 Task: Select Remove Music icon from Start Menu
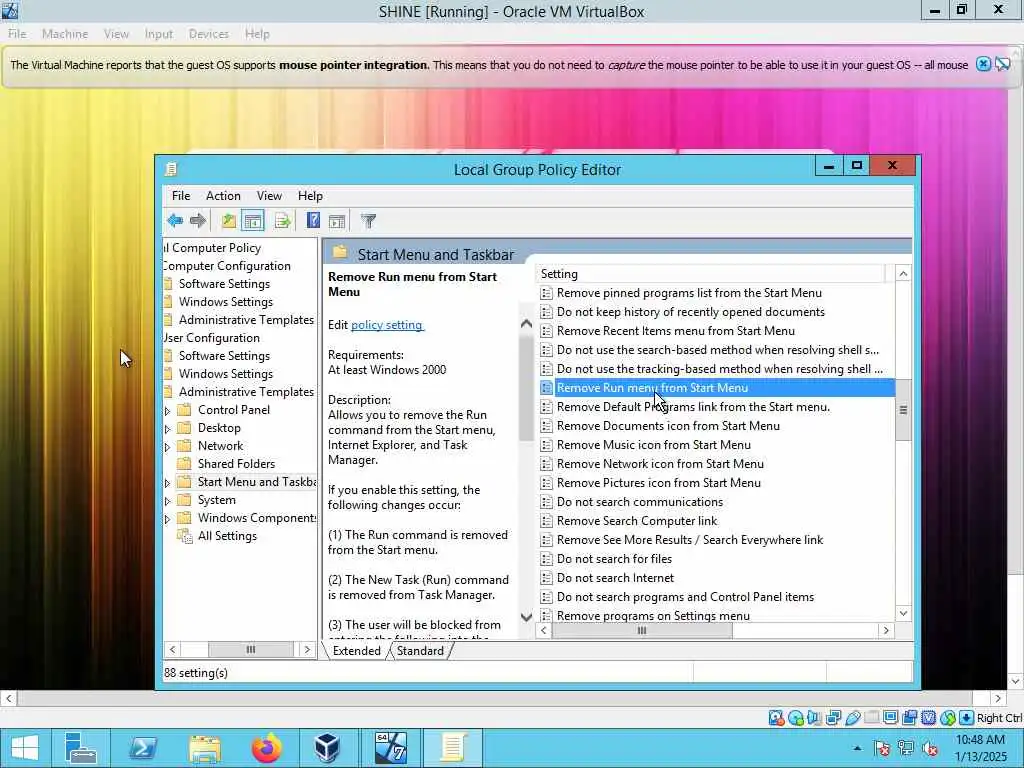(654, 445)
